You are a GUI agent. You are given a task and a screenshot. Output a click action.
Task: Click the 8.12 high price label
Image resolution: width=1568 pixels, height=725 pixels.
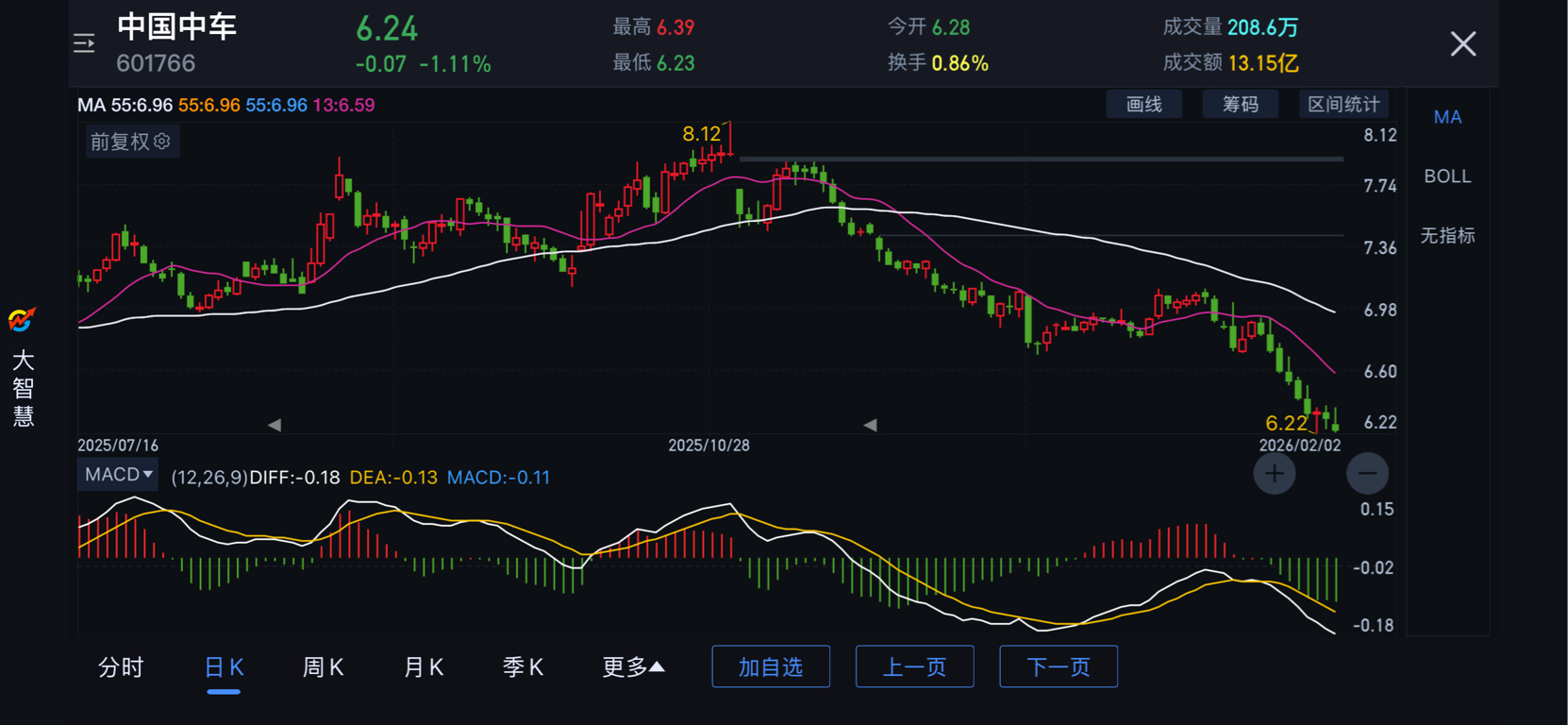click(x=701, y=134)
